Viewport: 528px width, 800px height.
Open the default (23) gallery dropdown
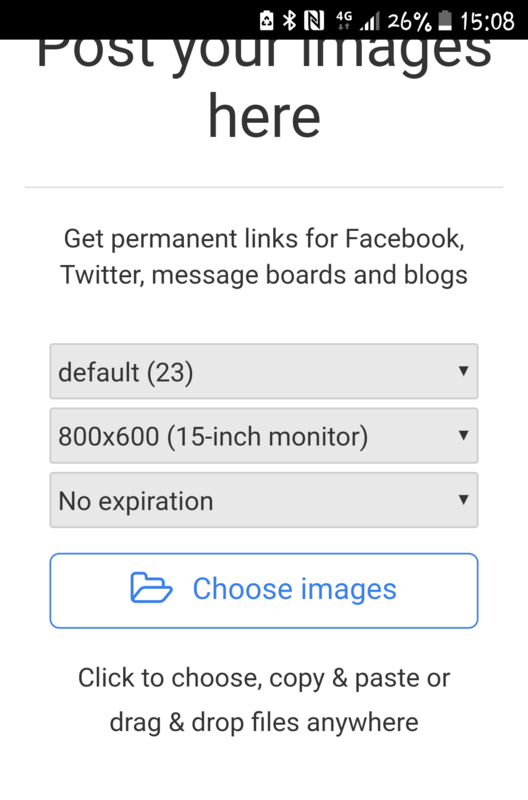[x=264, y=371]
